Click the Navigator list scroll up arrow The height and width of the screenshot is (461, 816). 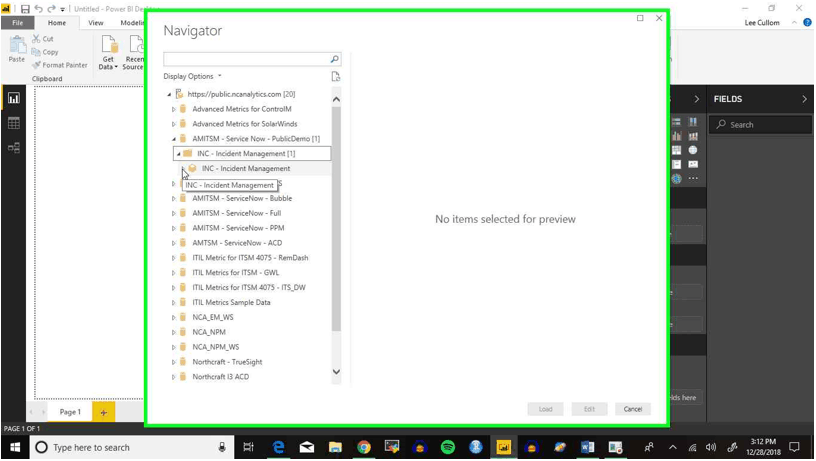(x=336, y=99)
